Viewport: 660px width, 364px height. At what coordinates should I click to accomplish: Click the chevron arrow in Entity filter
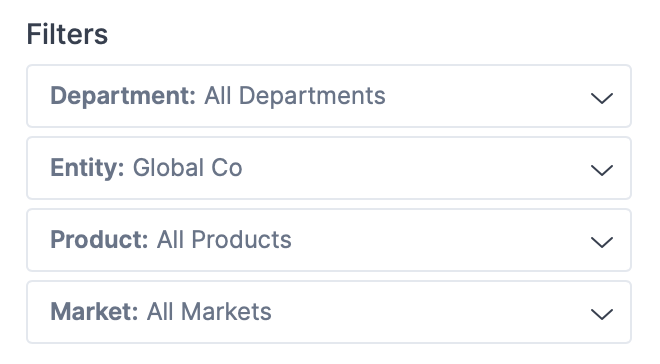pos(601,170)
